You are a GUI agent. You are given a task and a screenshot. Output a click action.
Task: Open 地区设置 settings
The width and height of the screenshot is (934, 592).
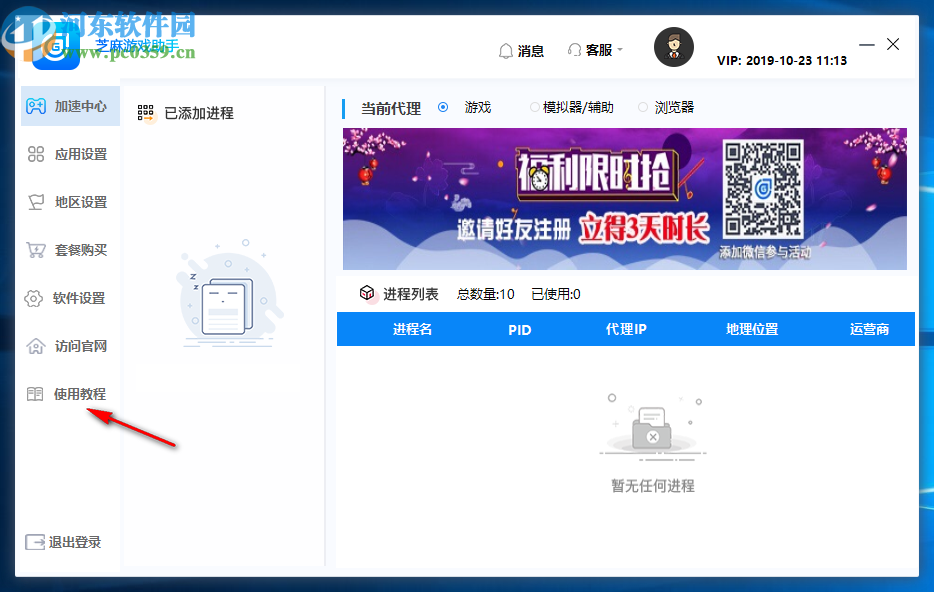pyautogui.click(x=67, y=202)
